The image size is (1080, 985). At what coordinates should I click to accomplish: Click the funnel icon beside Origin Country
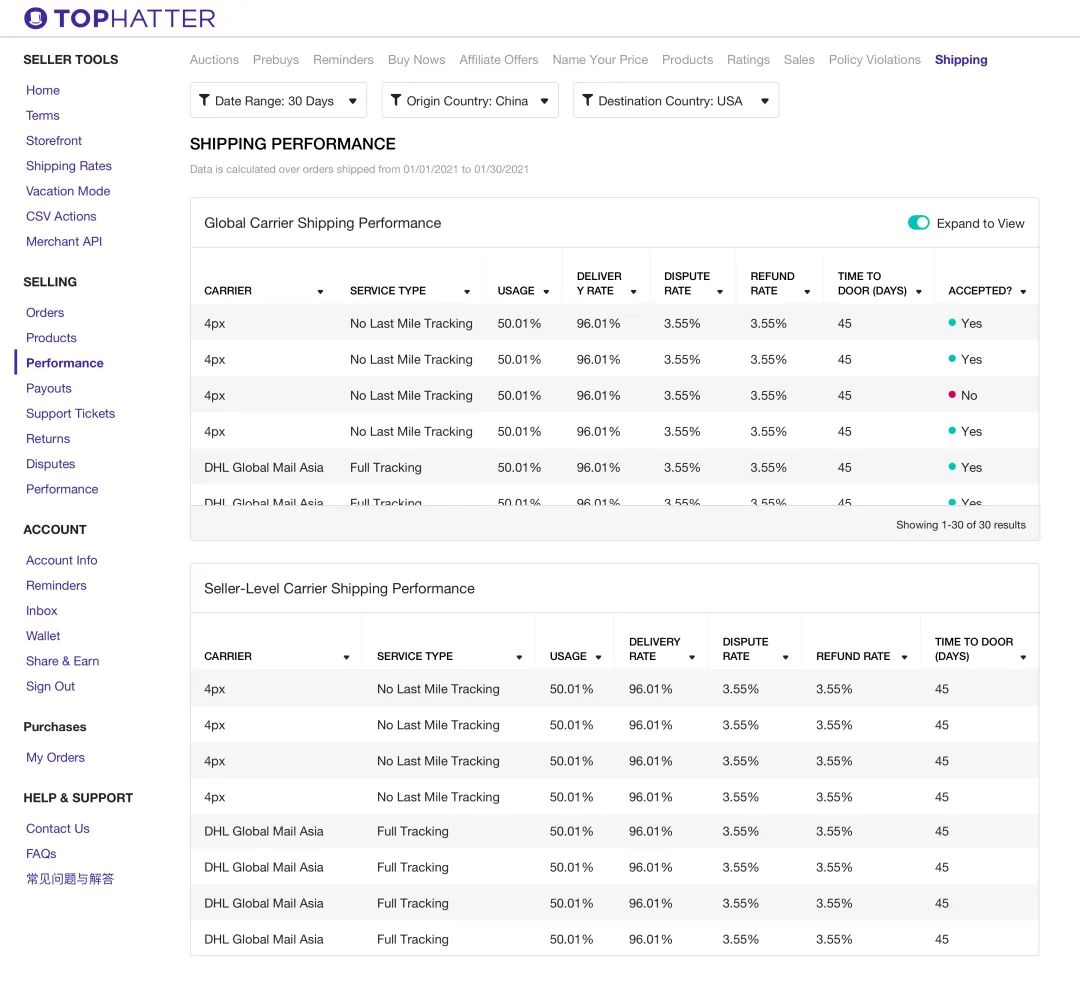pyautogui.click(x=396, y=101)
